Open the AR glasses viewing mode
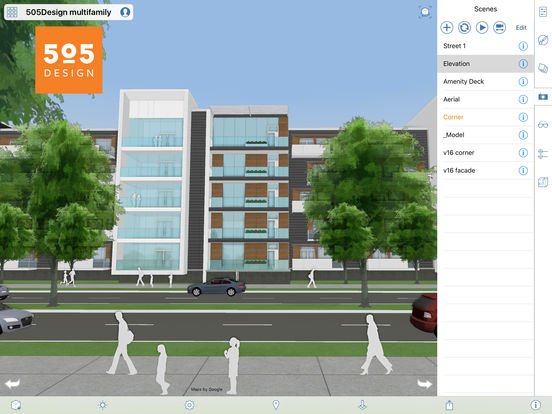 click(x=543, y=125)
